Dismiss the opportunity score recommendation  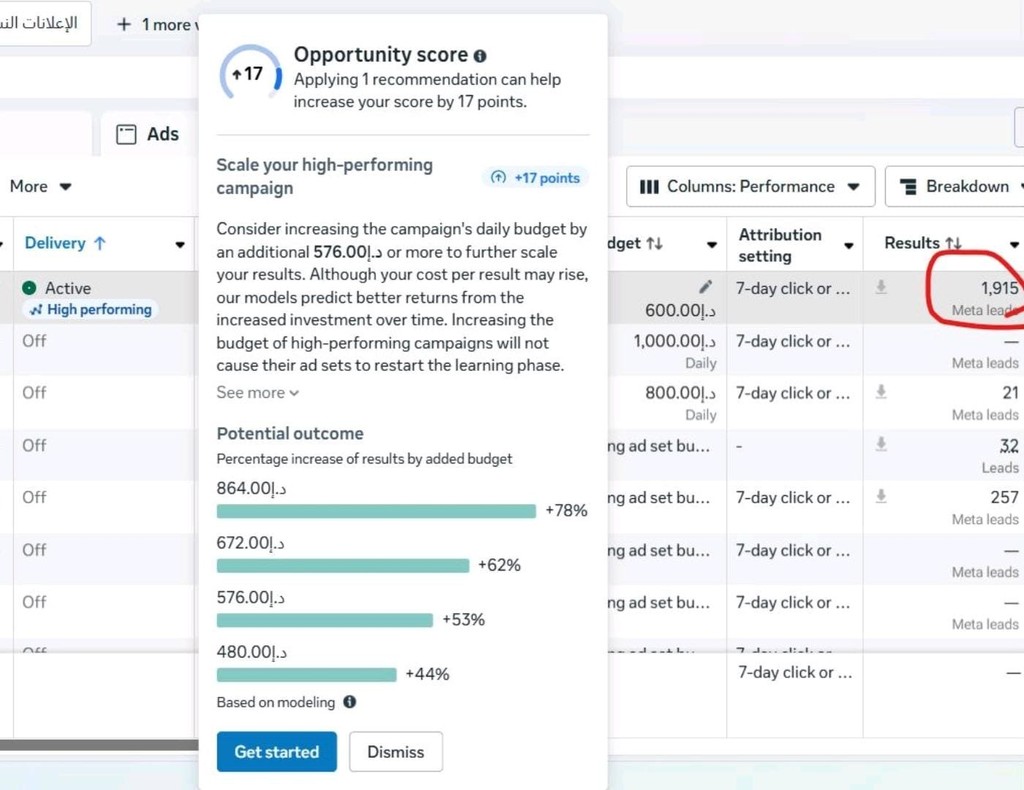[x=395, y=752]
